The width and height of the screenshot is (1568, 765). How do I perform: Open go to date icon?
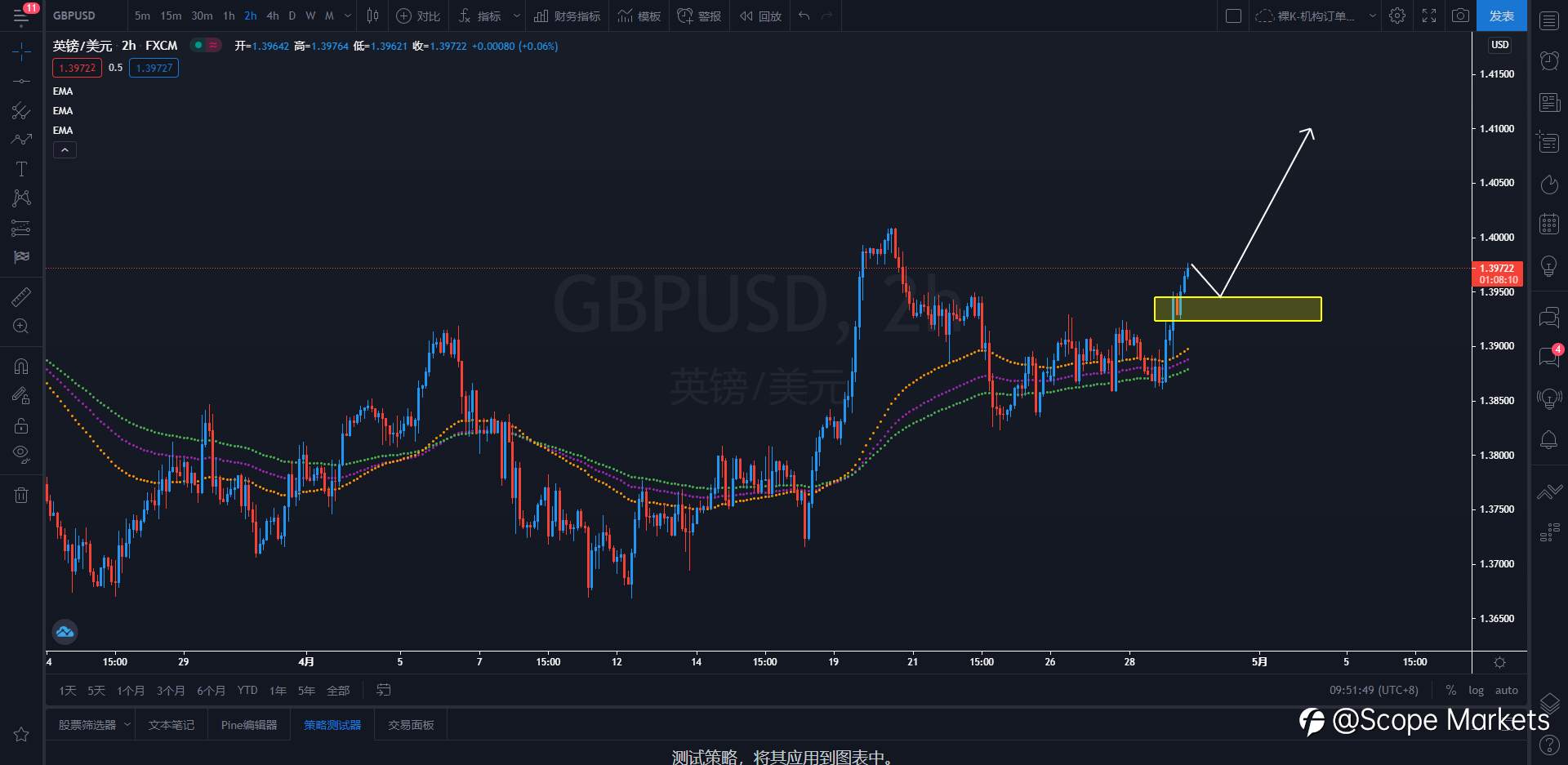[383, 691]
